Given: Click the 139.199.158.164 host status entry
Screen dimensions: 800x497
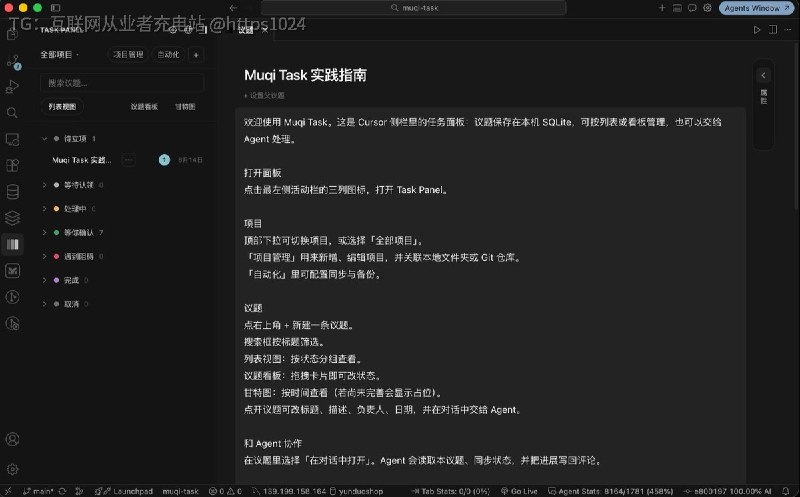Looking at the screenshot, I should point(289,491).
